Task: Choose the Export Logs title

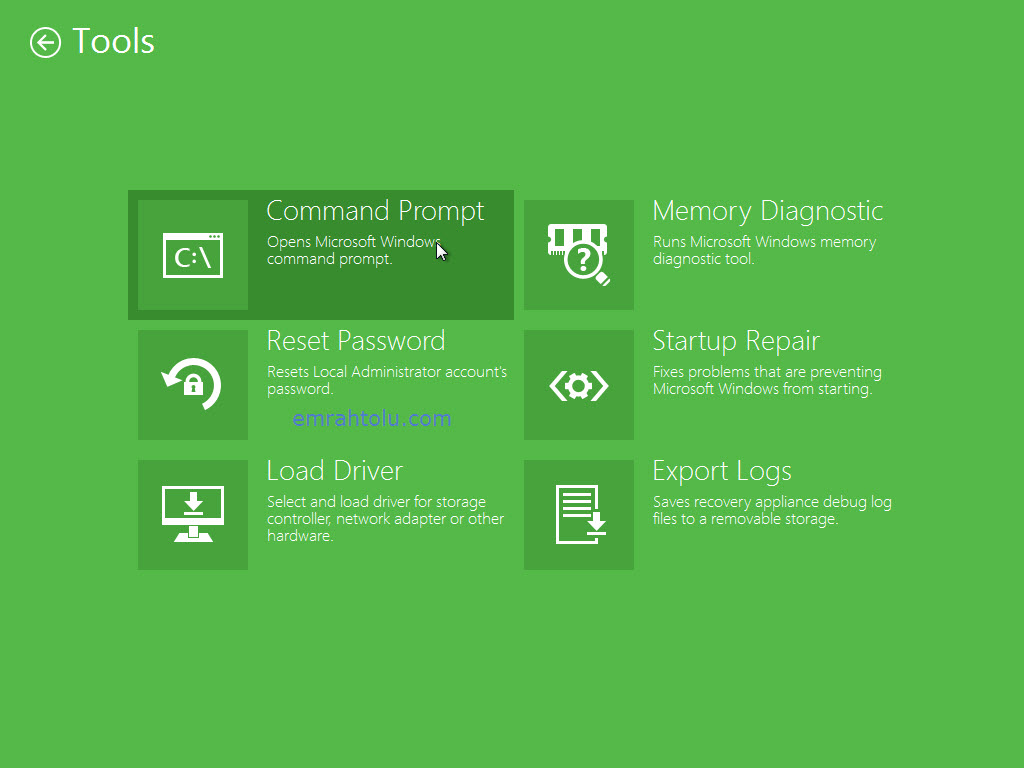Action: click(x=722, y=472)
